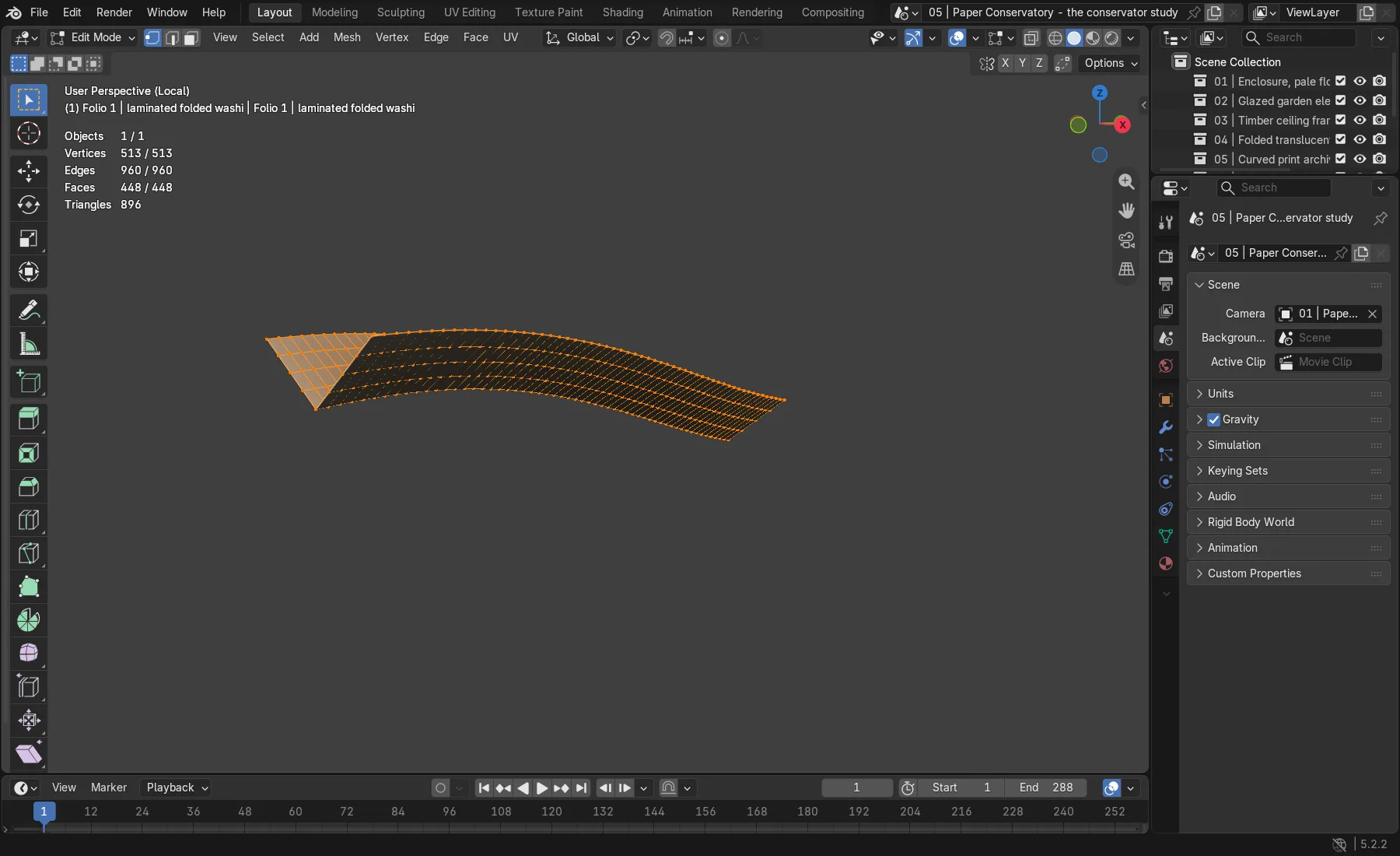Screen dimensions: 1400x856
Task: Open the Render menu
Action: tap(114, 12)
